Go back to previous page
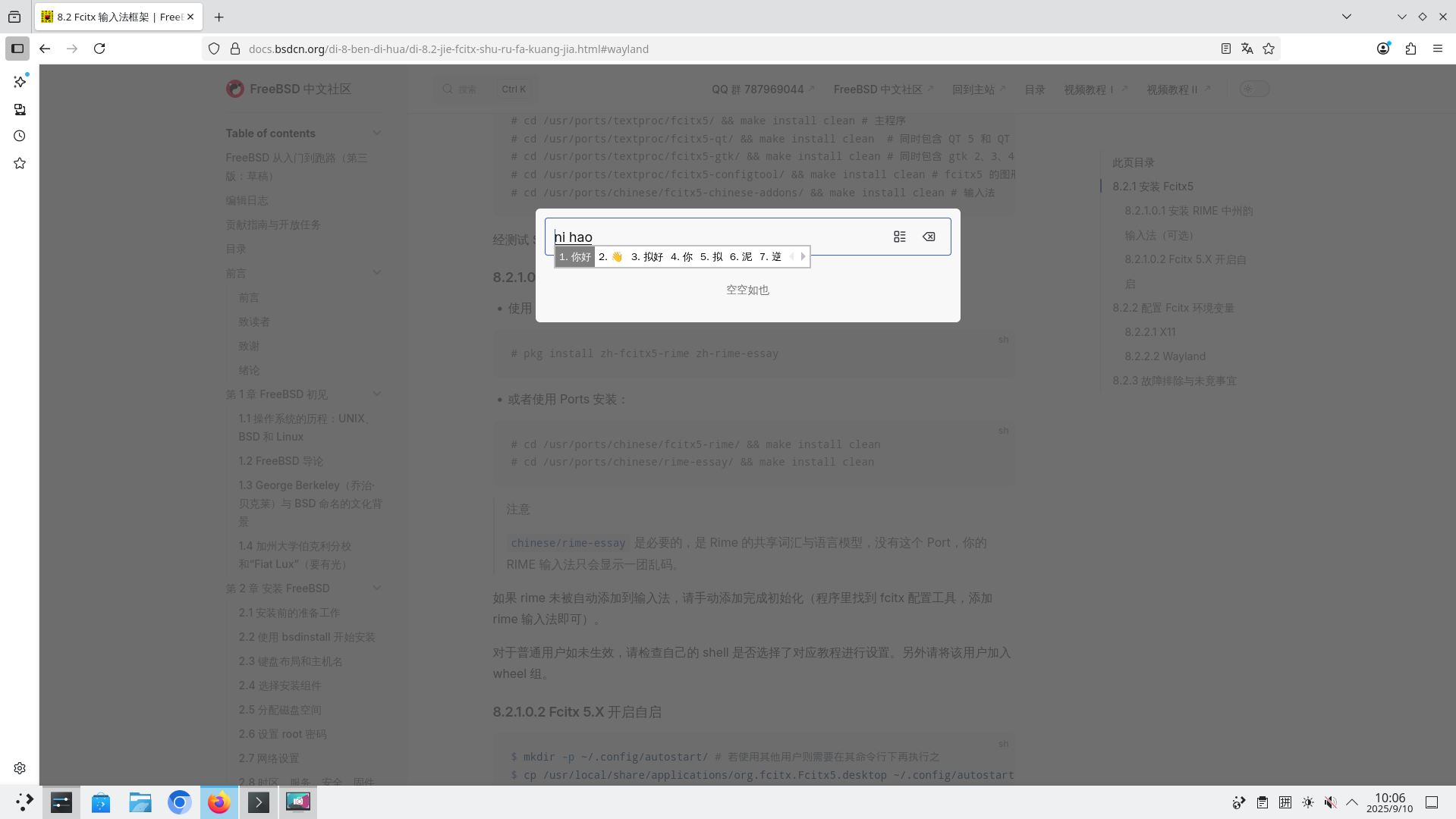The width and height of the screenshot is (1456, 819). 45,49
